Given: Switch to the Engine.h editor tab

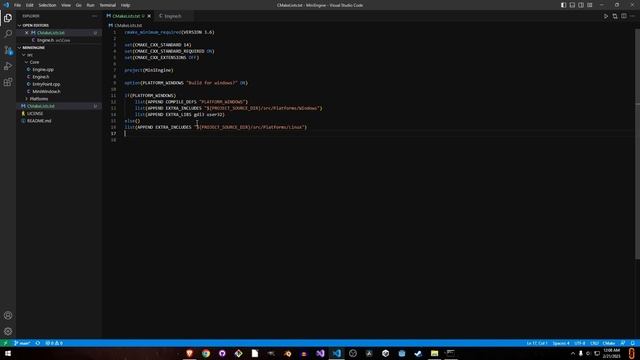Looking at the screenshot, I should tap(173, 16).
